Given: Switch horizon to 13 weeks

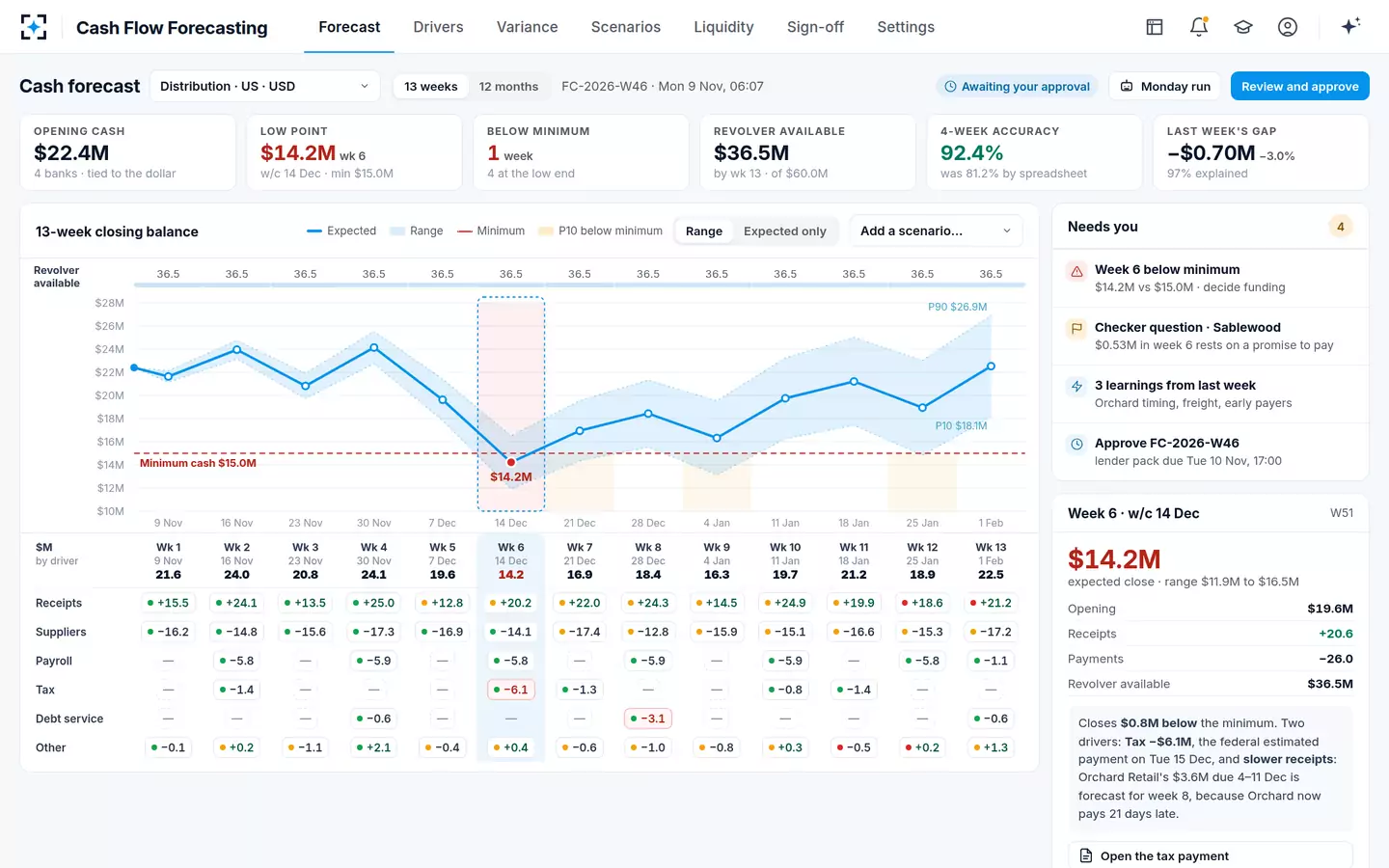Looking at the screenshot, I should [431, 87].
